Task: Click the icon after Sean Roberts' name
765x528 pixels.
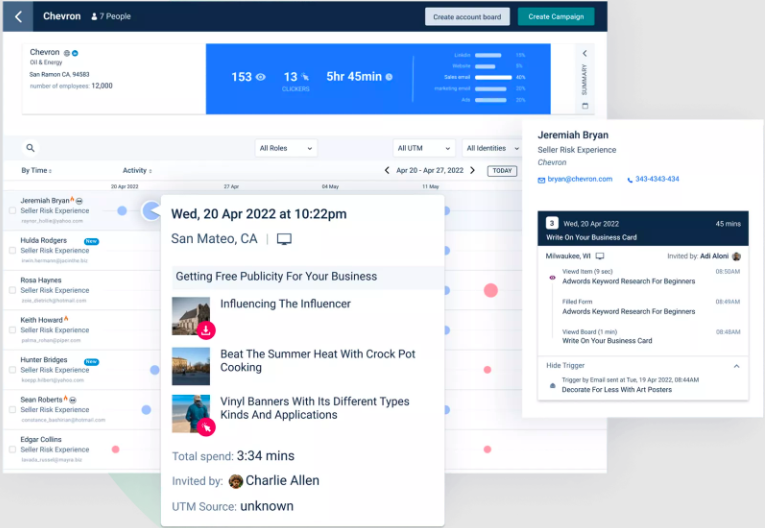Action: (73, 400)
